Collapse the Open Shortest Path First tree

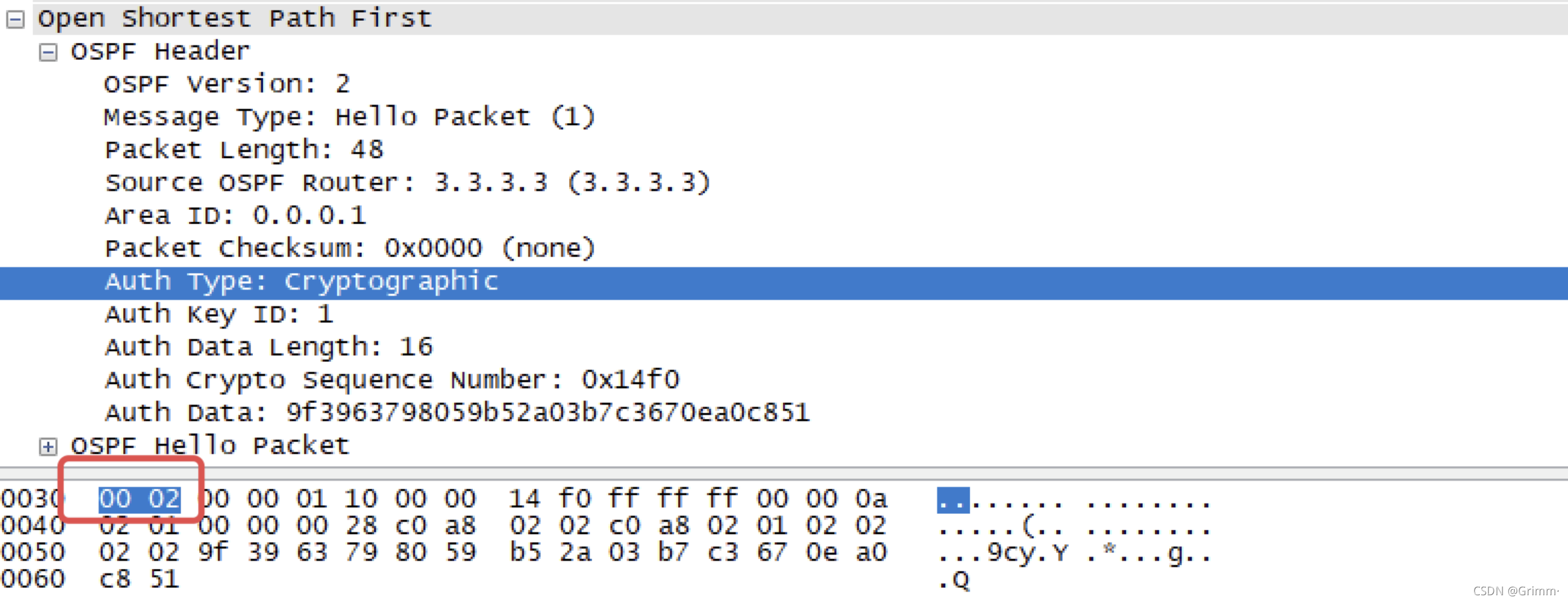(x=15, y=20)
